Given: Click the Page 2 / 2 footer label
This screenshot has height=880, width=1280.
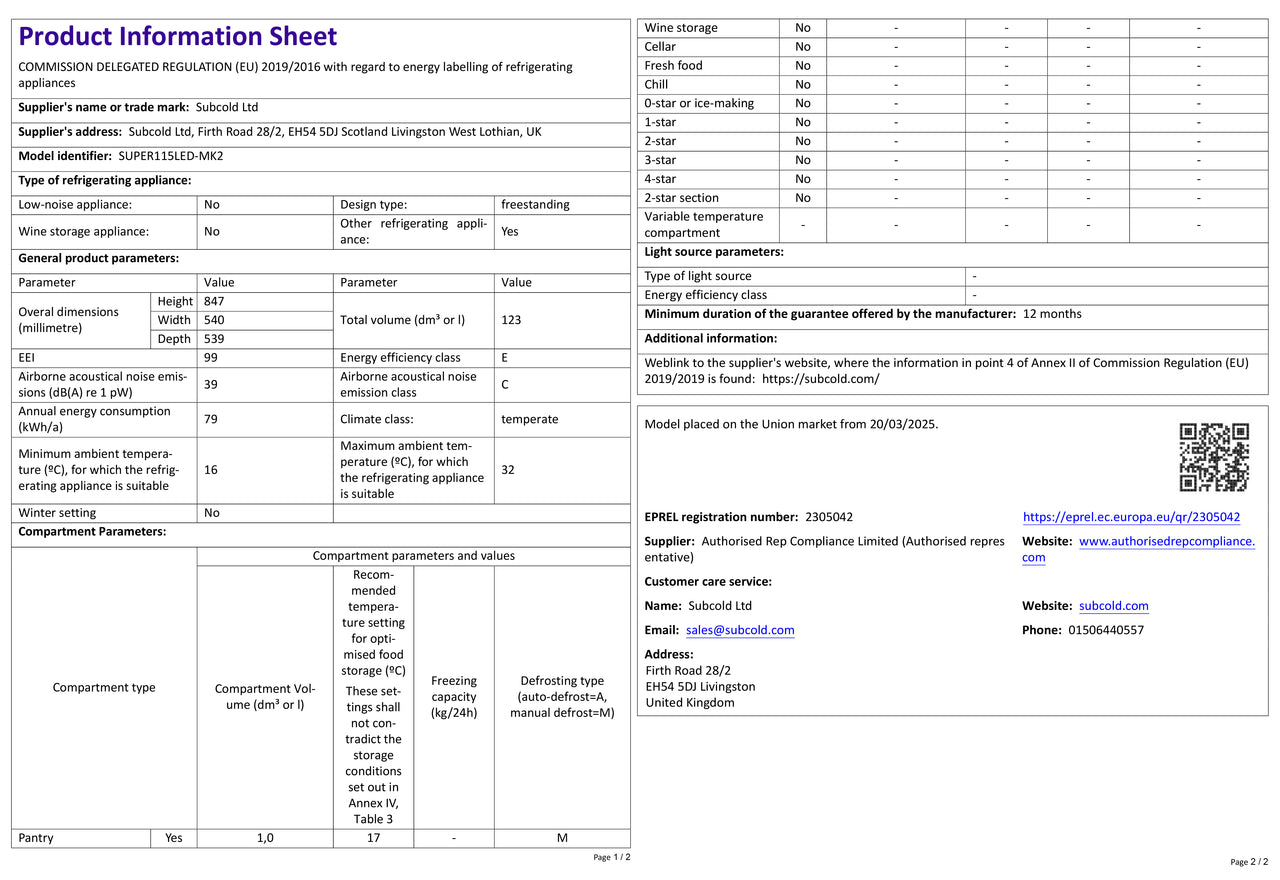Looking at the screenshot, I should 1249,862.
